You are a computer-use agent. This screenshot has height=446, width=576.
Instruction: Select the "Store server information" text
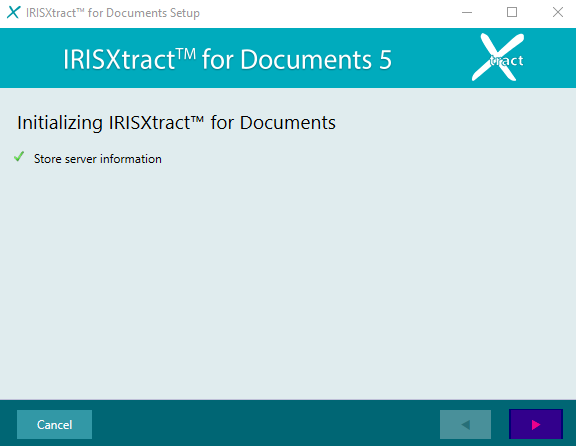[x=98, y=159]
